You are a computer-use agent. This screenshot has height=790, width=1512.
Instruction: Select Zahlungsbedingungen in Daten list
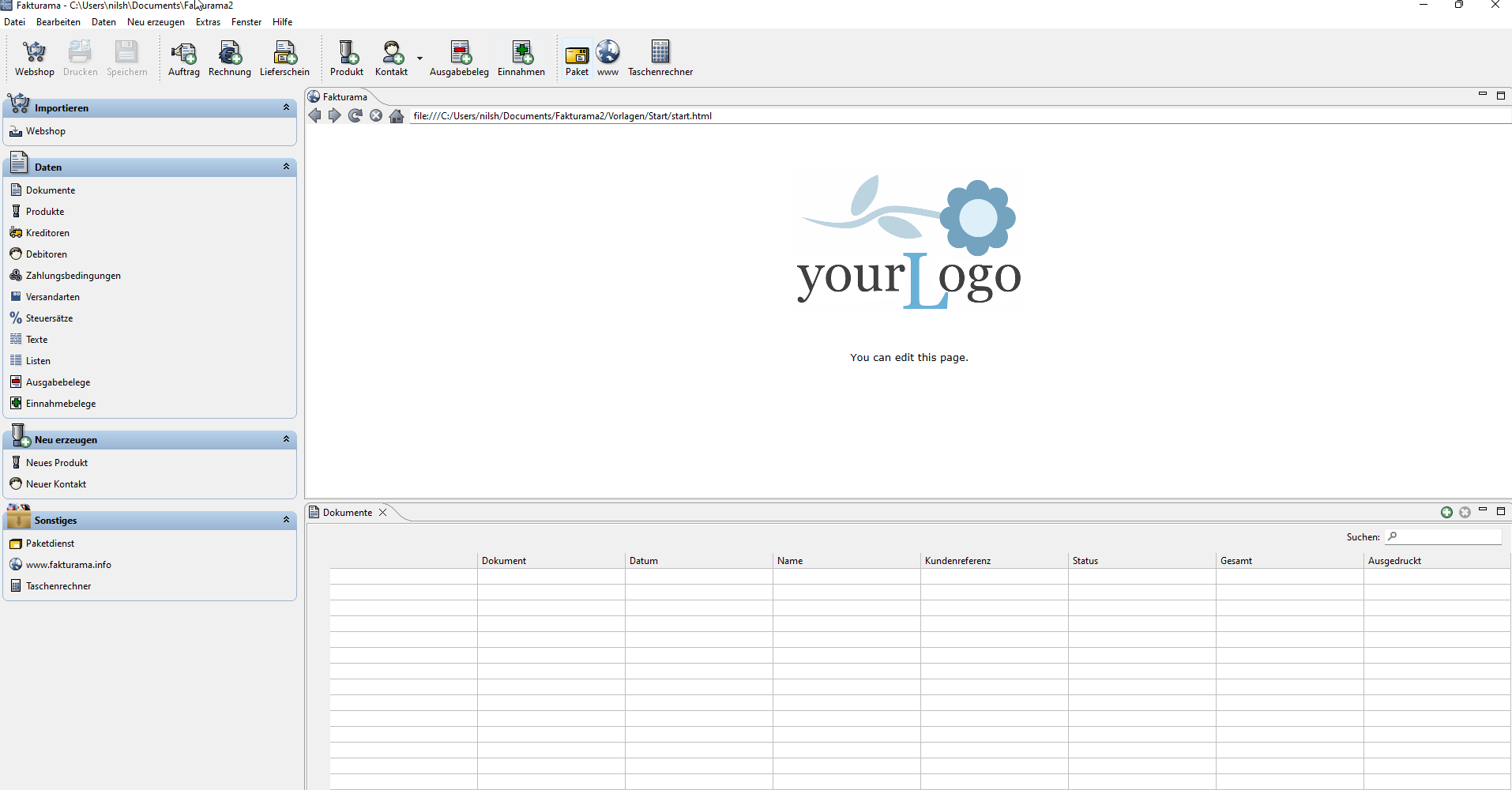(73, 276)
